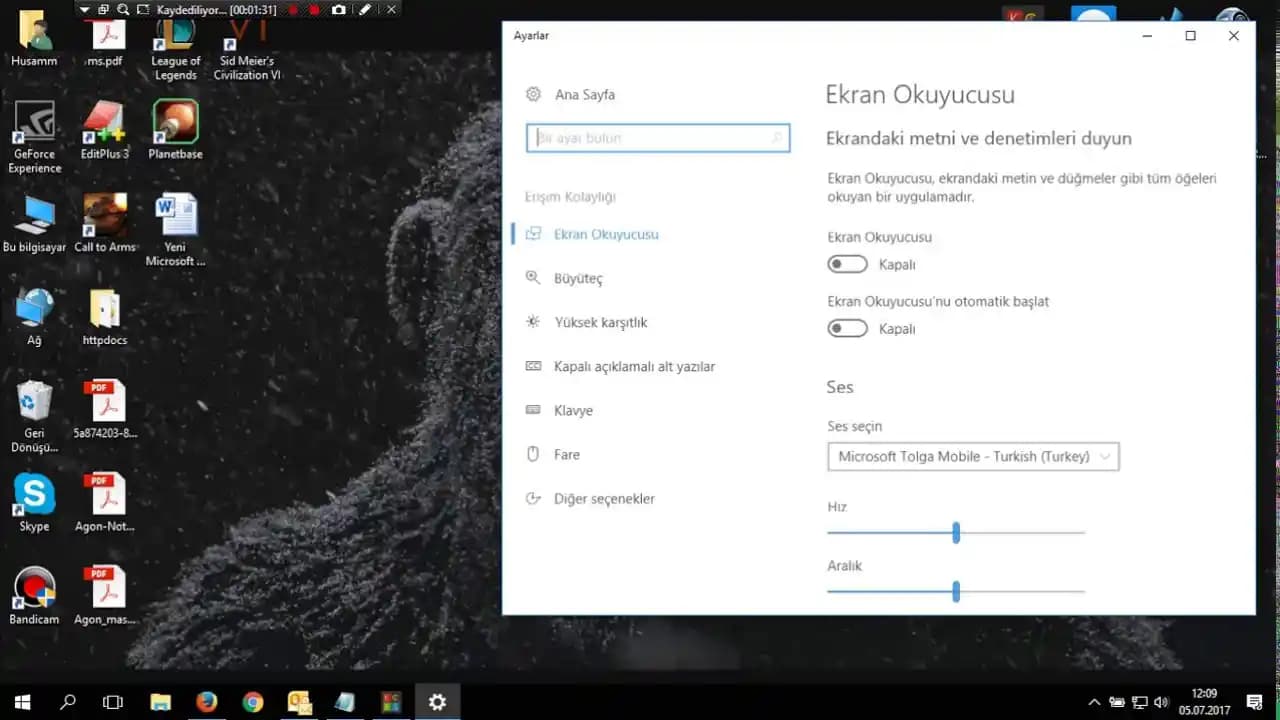This screenshot has height=720, width=1280.
Task: Enable the Ekran Okuyucusu switch
Action: [847, 263]
